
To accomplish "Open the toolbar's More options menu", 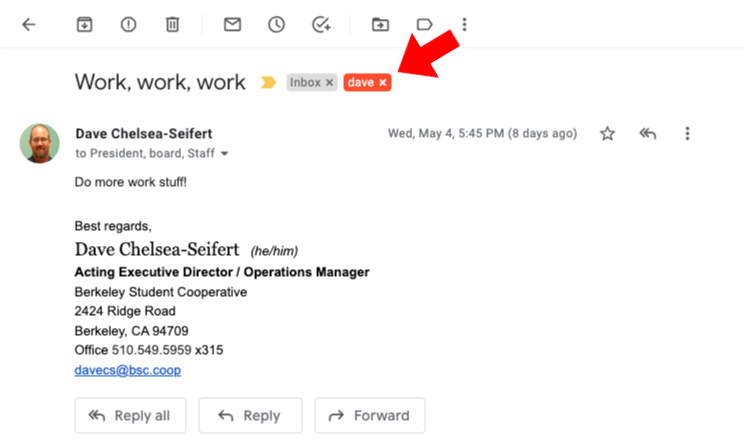I will 465,24.
